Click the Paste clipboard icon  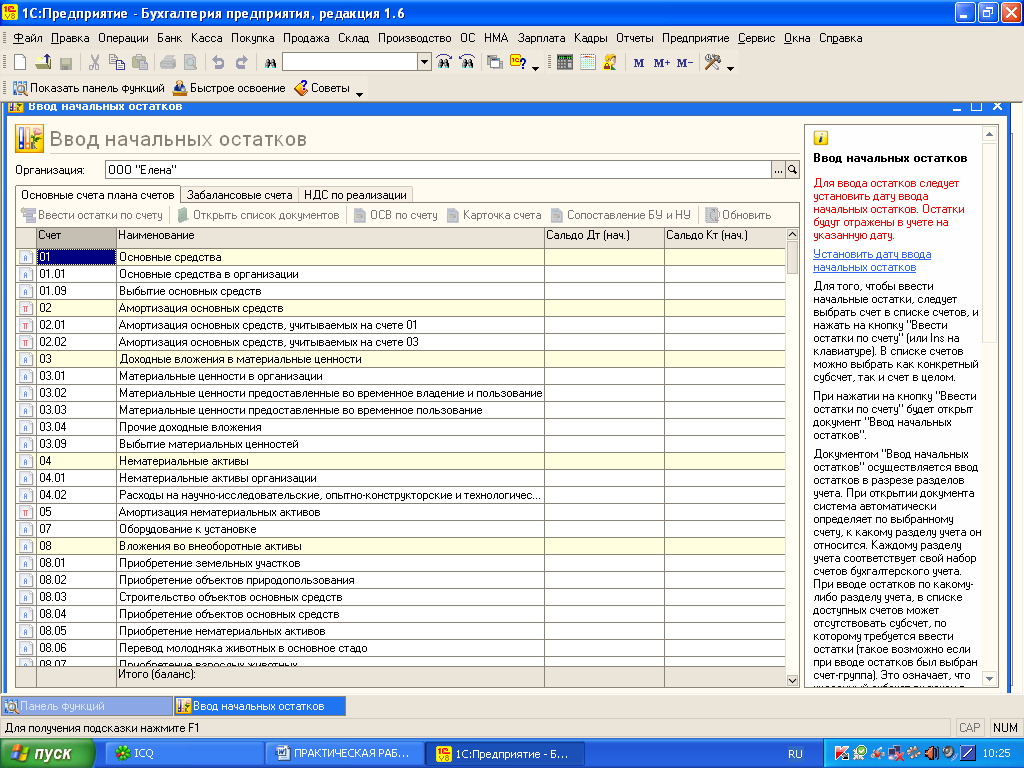point(139,63)
